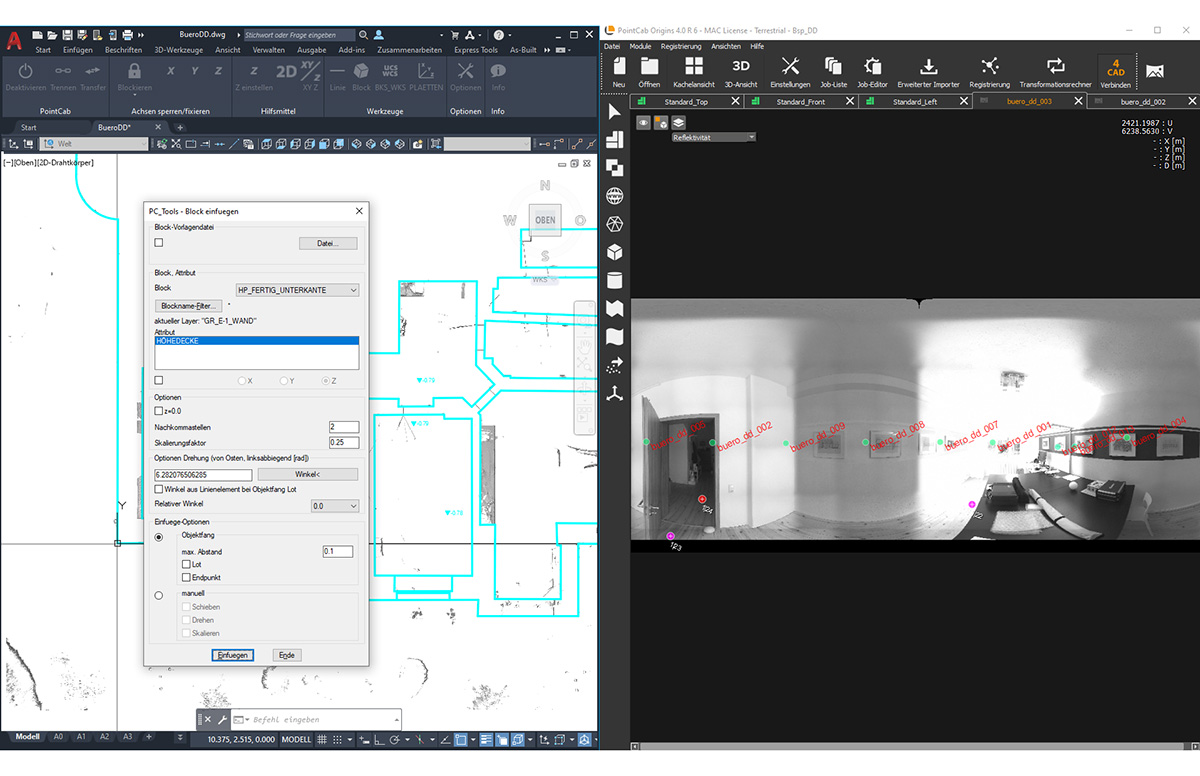Enable the z=0.0 checkbox
This screenshot has width=1200, height=776.
(157, 411)
